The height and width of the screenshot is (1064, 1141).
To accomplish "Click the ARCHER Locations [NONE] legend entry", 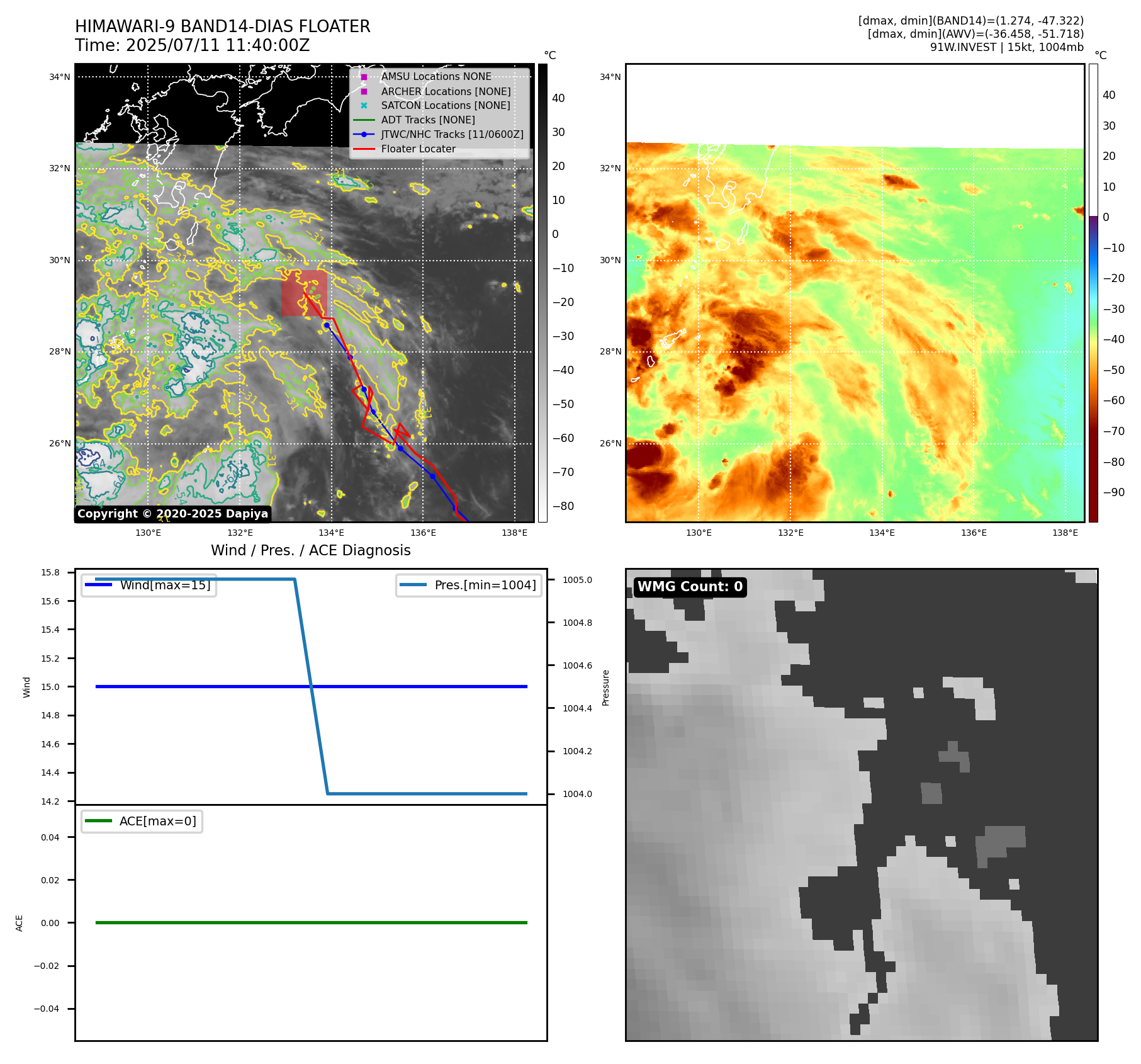I will tap(446, 91).
